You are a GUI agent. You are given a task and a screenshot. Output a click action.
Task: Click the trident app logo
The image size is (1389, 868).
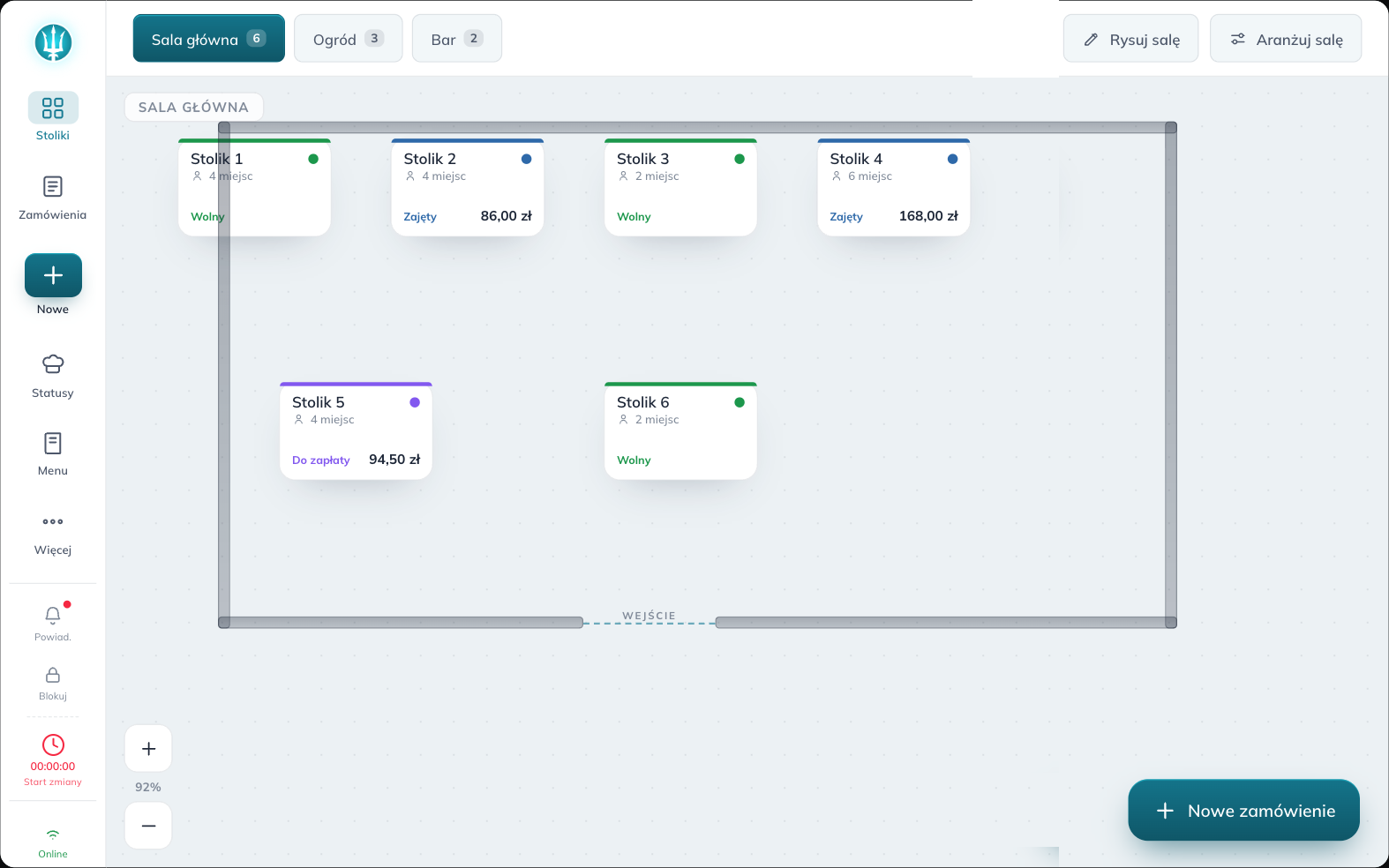point(53,42)
